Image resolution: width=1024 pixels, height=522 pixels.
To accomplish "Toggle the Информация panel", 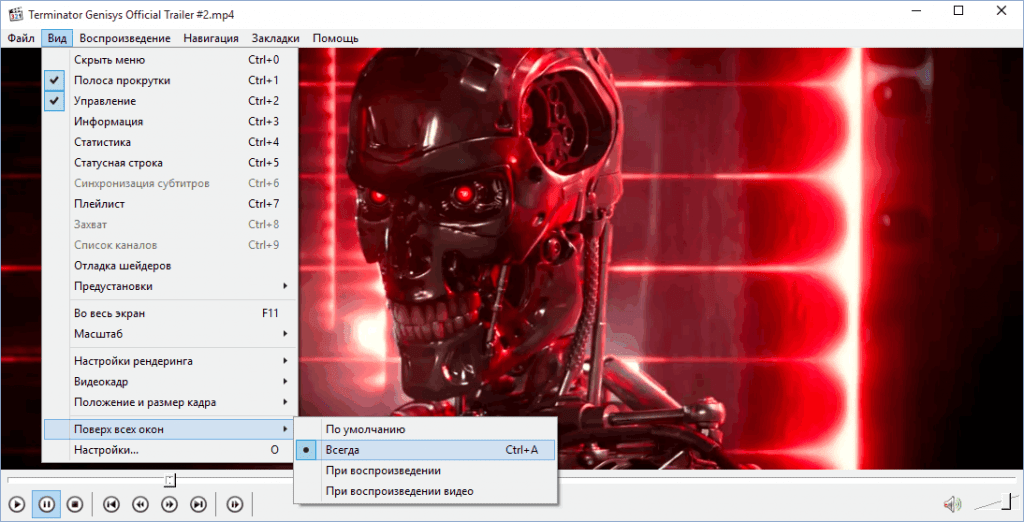I will [170, 122].
